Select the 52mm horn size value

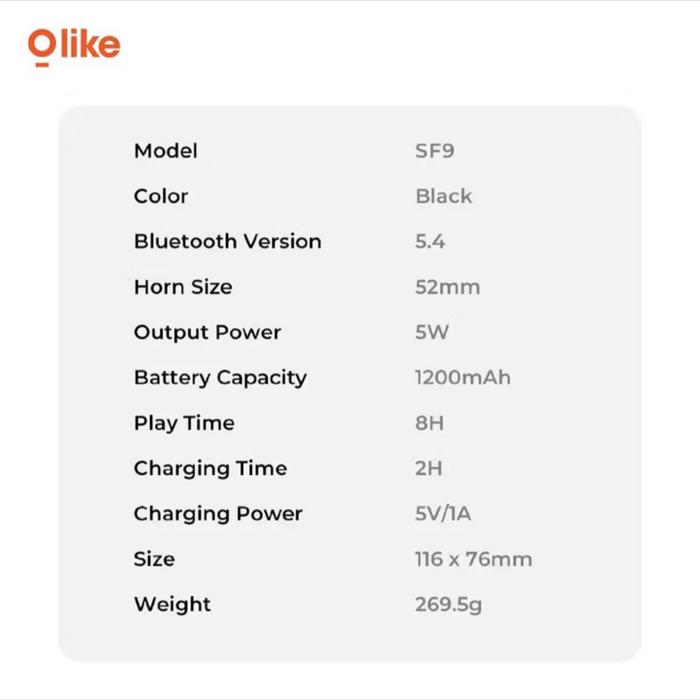tap(447, 287)
